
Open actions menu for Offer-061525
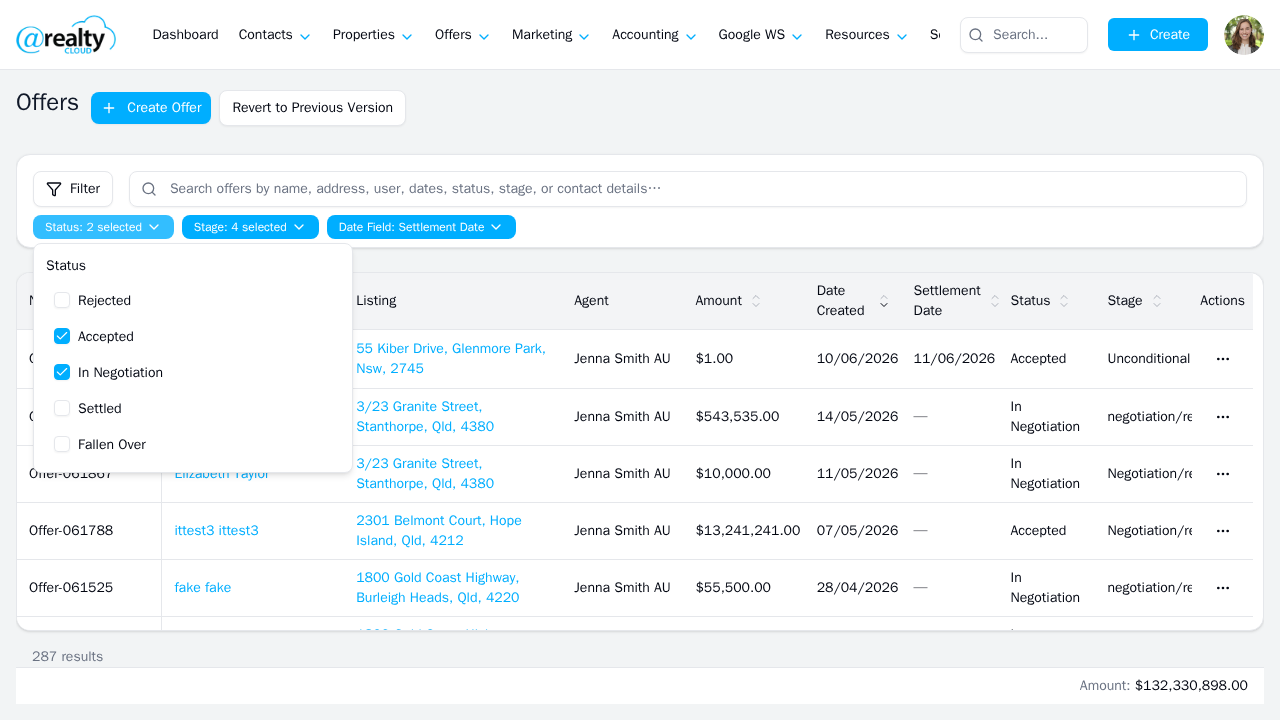point(1222,588)
